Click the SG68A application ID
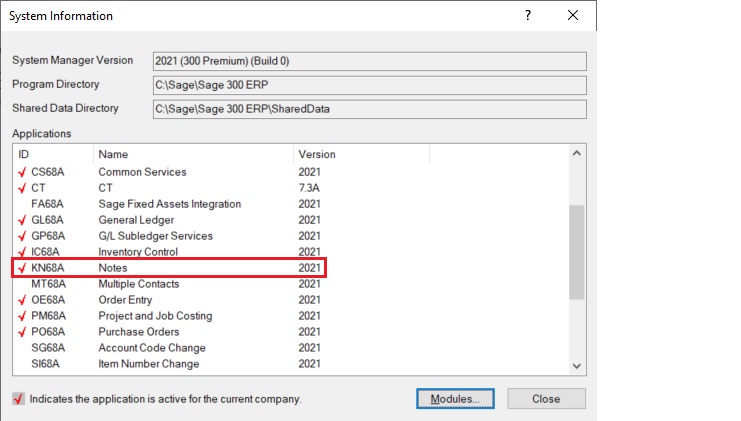This screenshot has width=741, height=421. 48,348
